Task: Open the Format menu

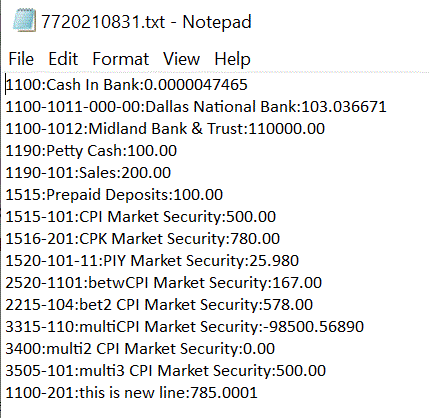Action: [x=120, y=59]
